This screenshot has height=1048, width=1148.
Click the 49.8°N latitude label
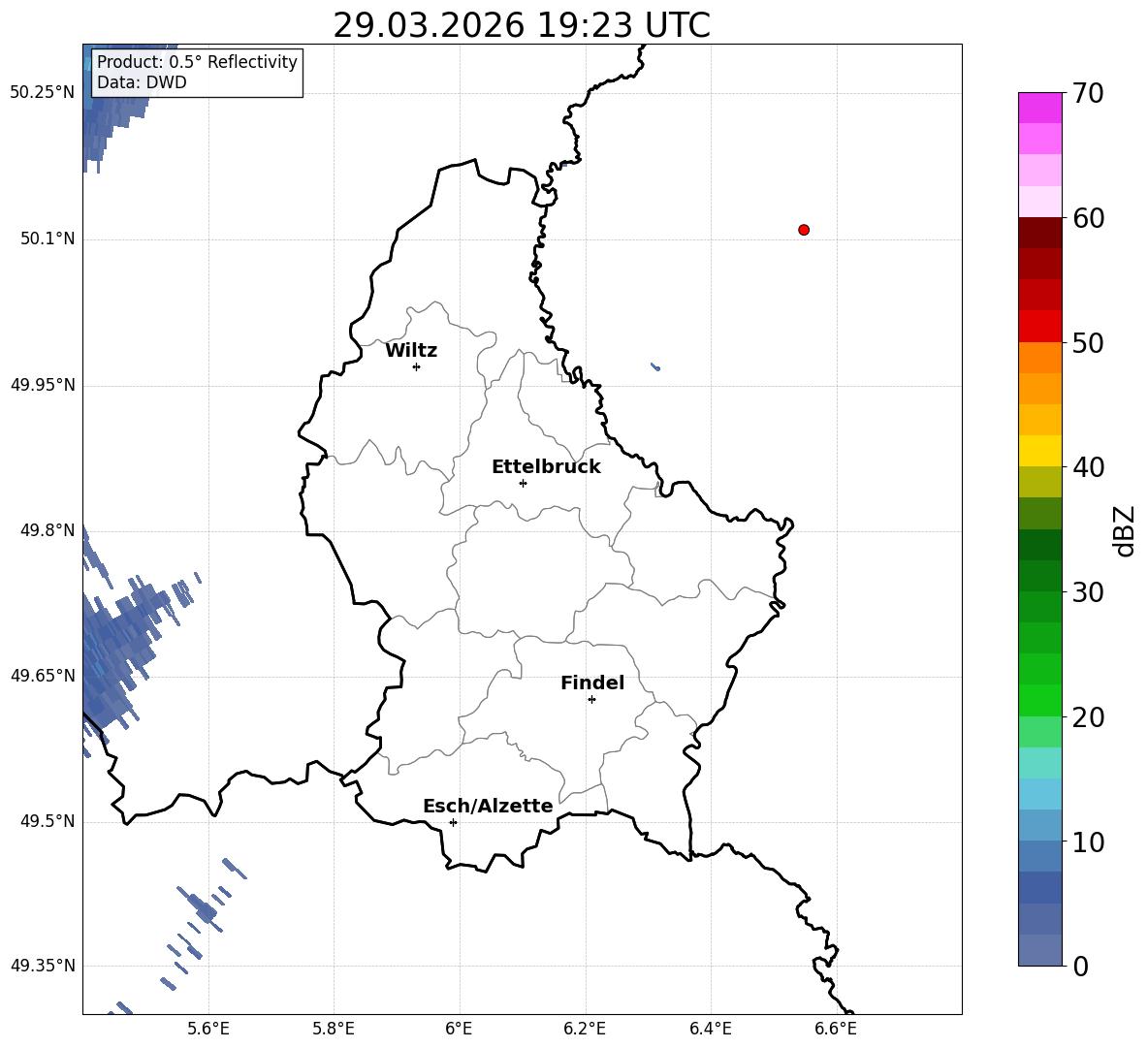[x=48, y=530]
